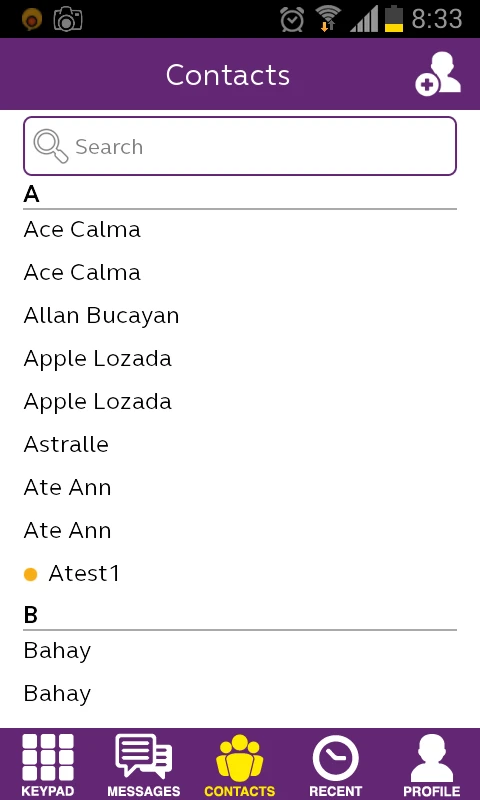Viewport: 480px width, 800px height.
Task: Tap the magnifying glass search icon
Action: pos(50,146)
